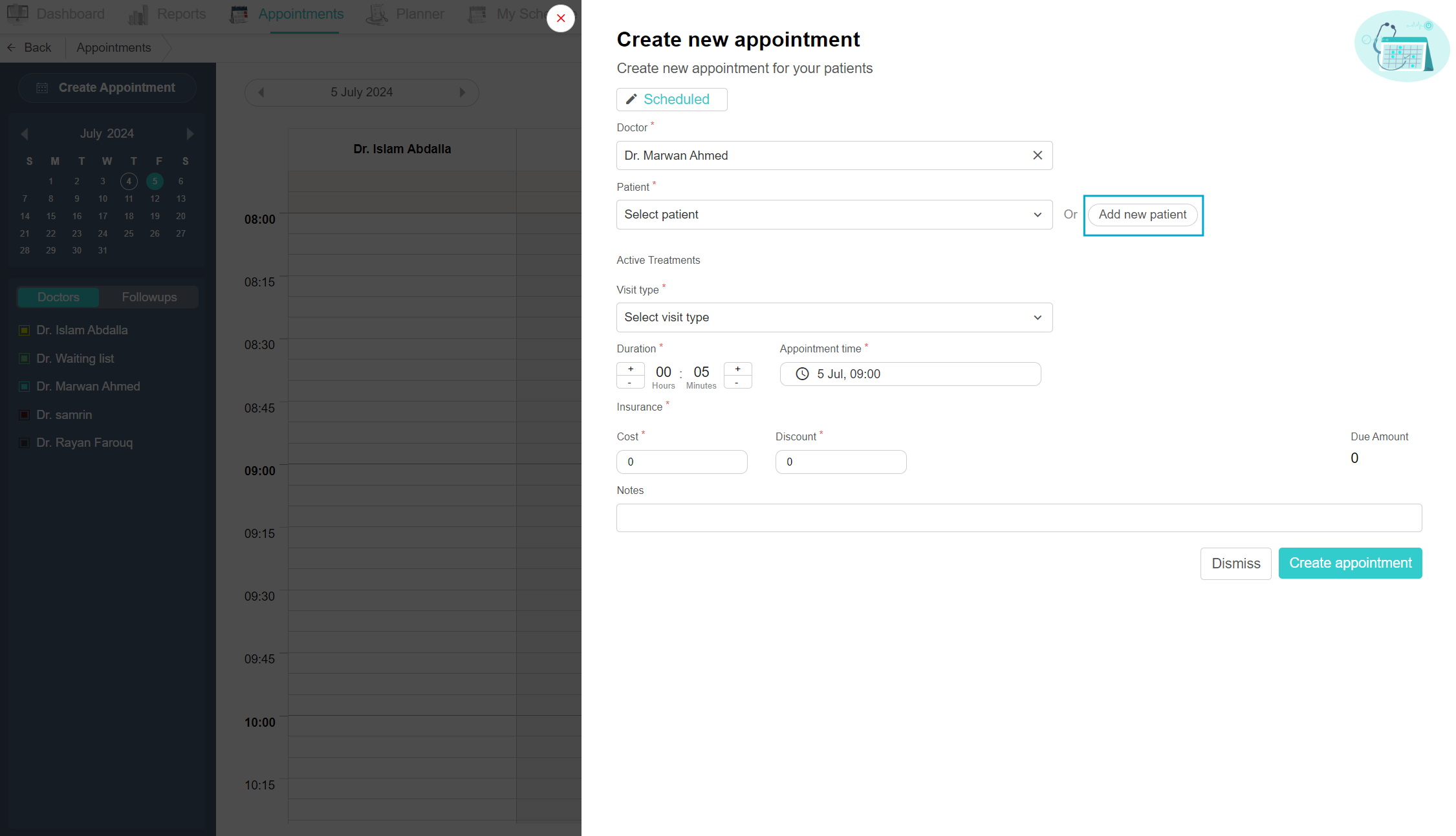Toggle Dr. Marwan Ahmed checkbox in sidebar
Viewport: 1456px width, 836px height.
tap(24, 387)
